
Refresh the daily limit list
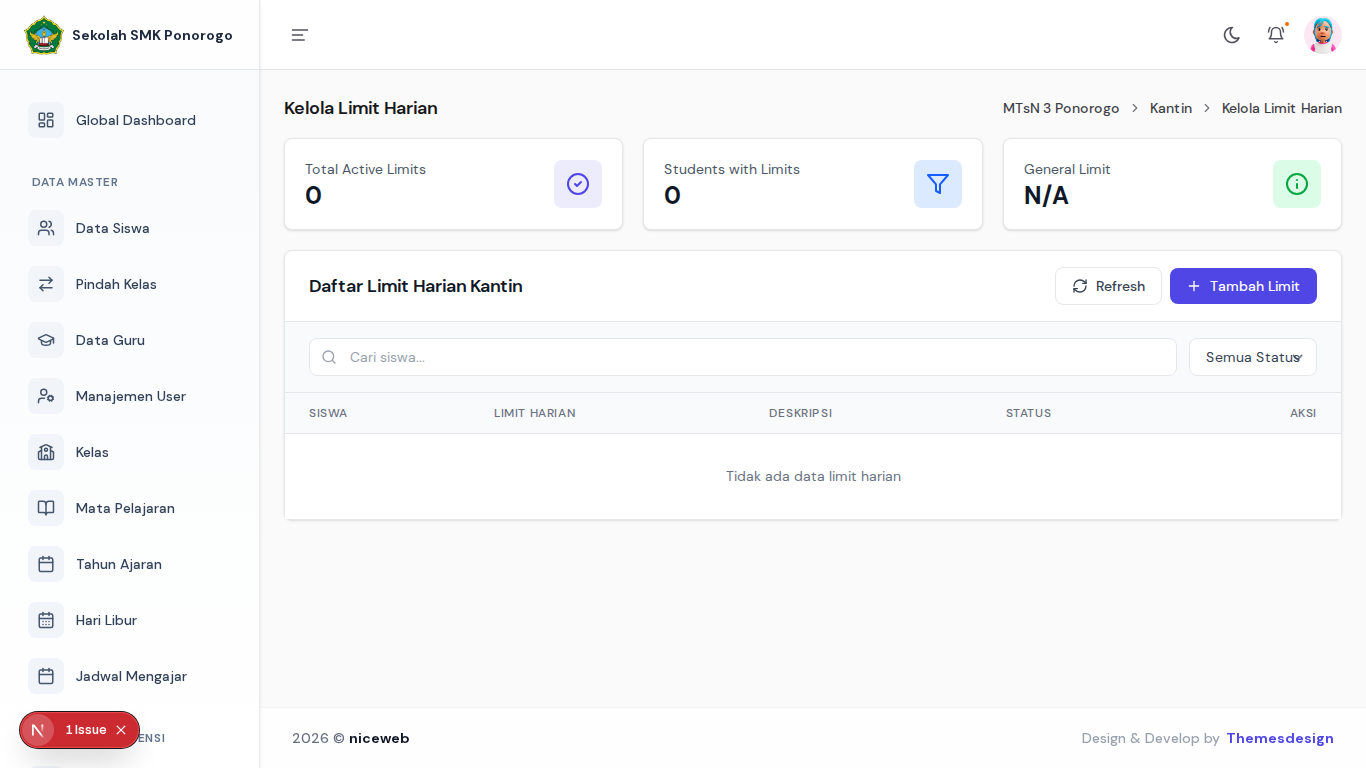click(1108, 286)
